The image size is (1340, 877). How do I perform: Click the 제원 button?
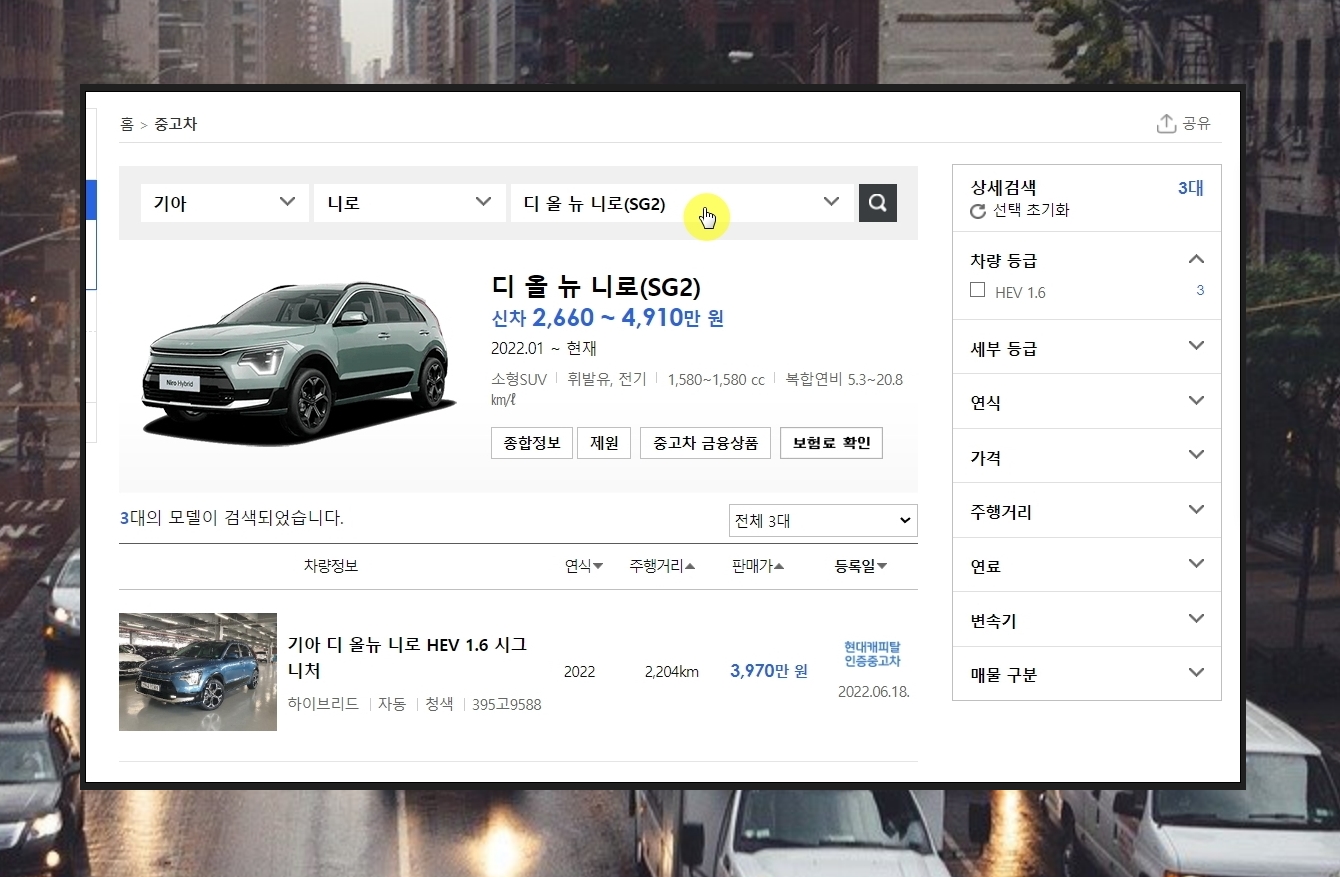[x=604, y=442]
